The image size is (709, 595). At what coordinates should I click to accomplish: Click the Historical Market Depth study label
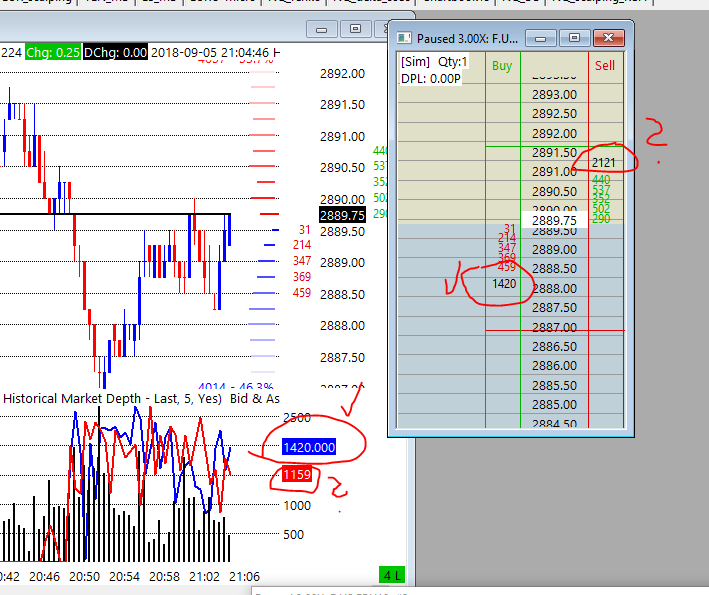[112, 399]
